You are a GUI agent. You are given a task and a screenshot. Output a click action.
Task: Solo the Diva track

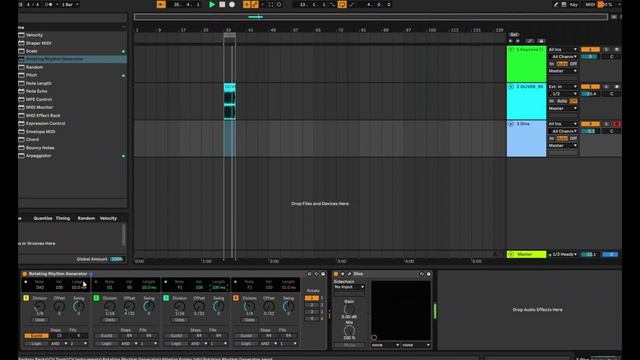pyautogui.click(x=607, y=124)
